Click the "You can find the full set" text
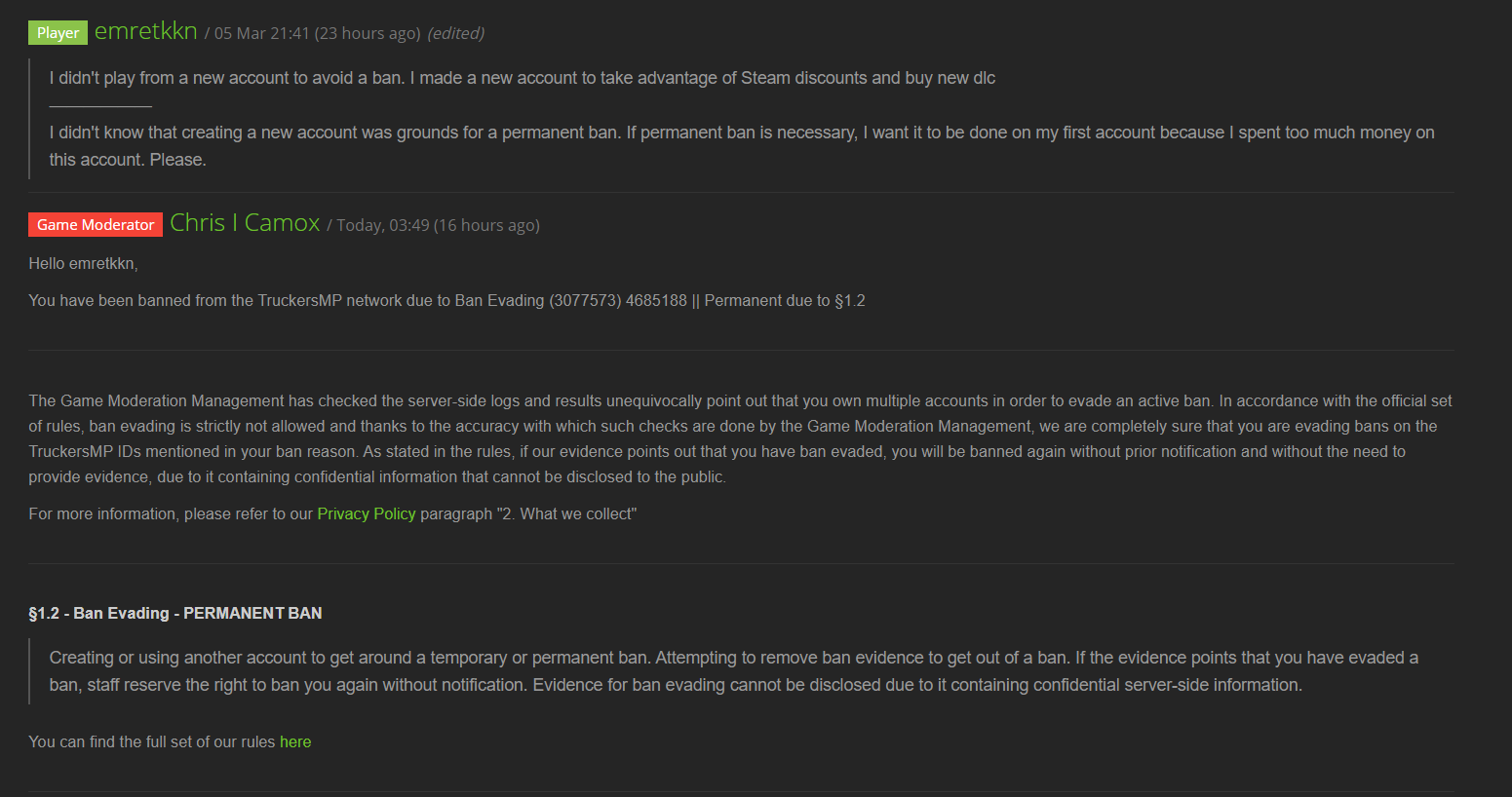This screenshot has width=1512, height=797. [152, 741]
